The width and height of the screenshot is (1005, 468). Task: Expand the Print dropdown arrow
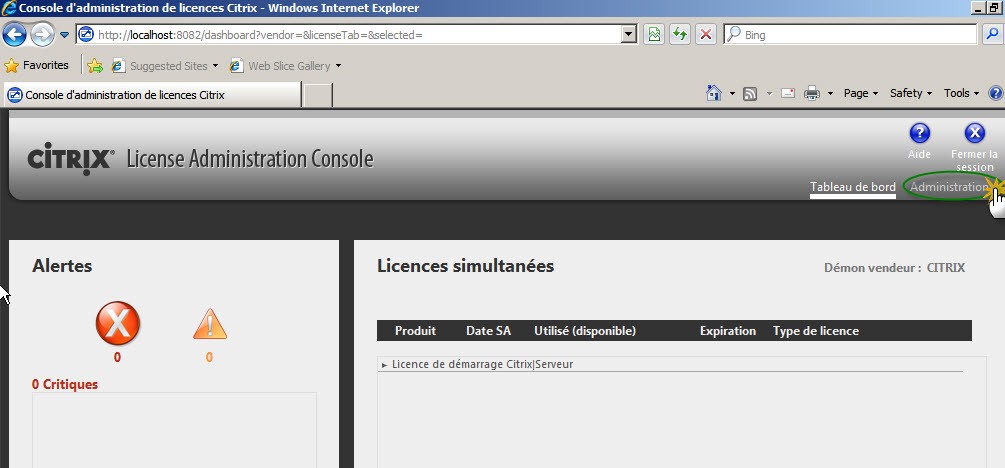830,94
